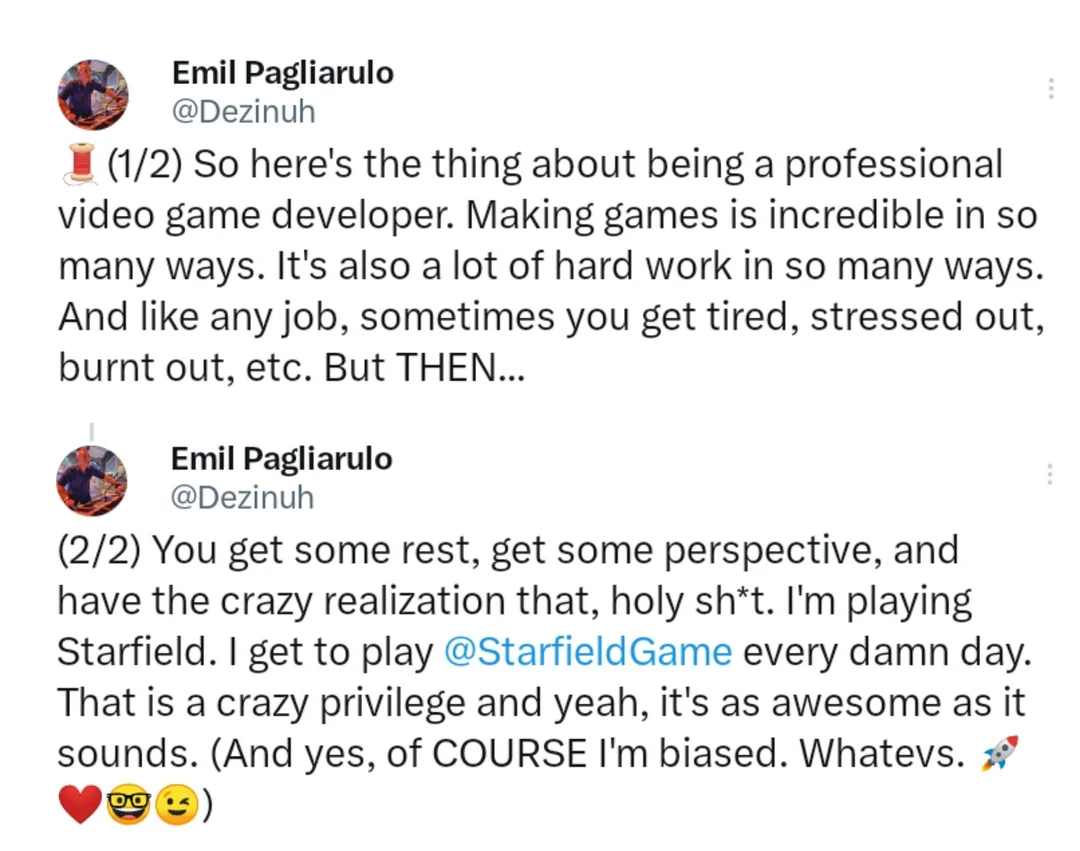
Task: Open more options on the first tweet
Action: pos(1051,89)
